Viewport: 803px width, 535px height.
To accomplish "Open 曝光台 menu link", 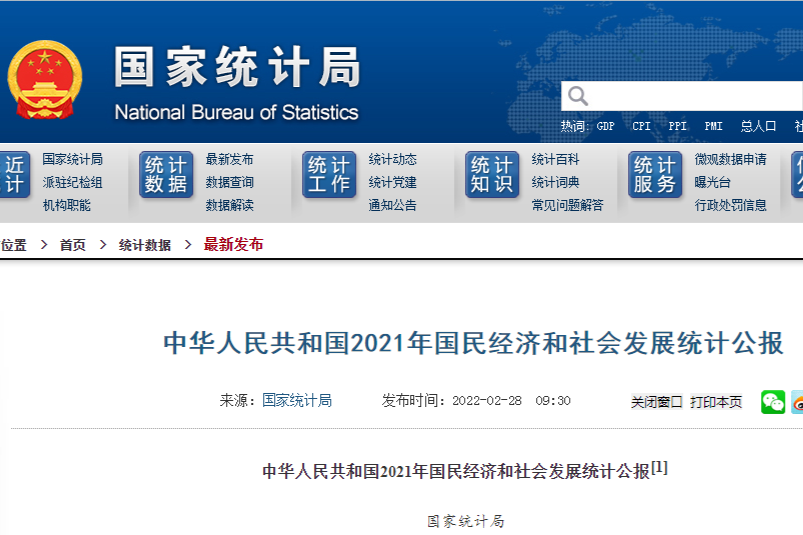I will tap(712, 182).
